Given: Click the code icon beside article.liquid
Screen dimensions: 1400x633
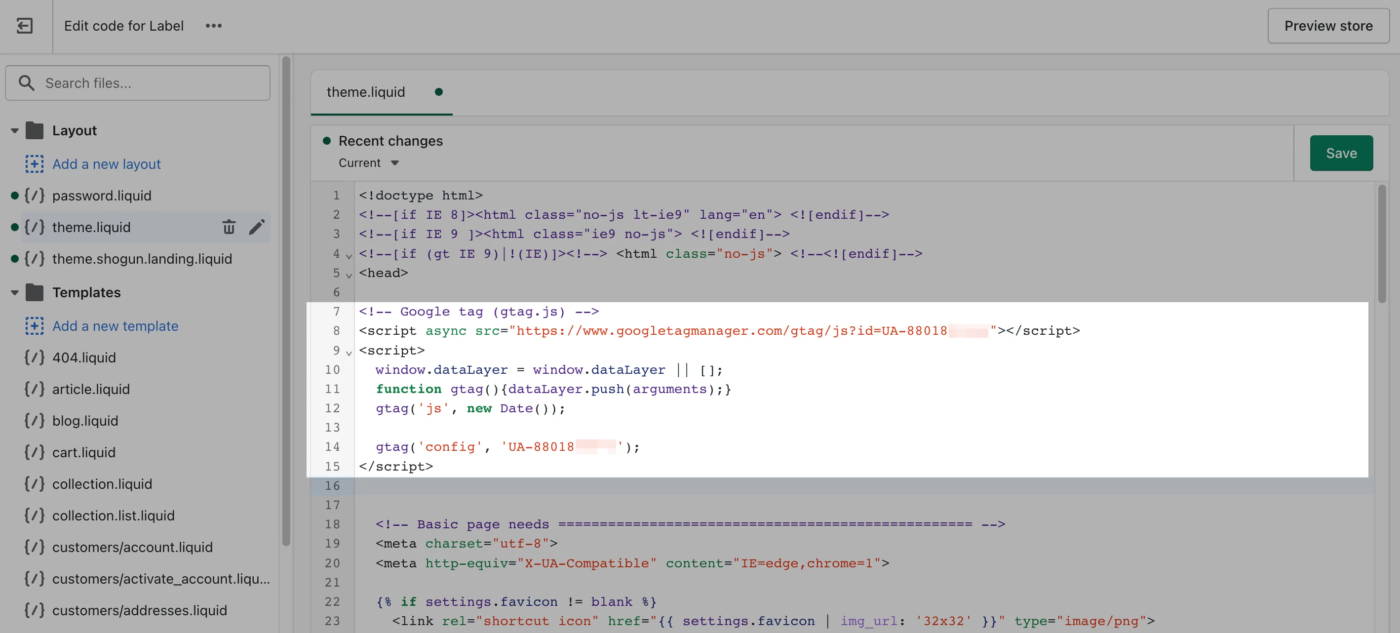Looking at the screenshot, I should [x=35, y=389].
